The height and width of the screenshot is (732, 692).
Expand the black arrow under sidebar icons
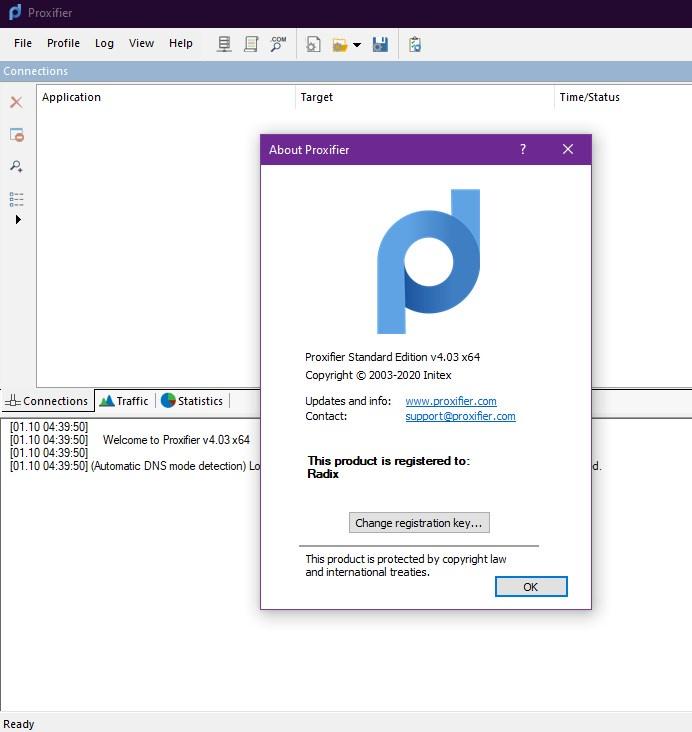click(x=18, y=219)
